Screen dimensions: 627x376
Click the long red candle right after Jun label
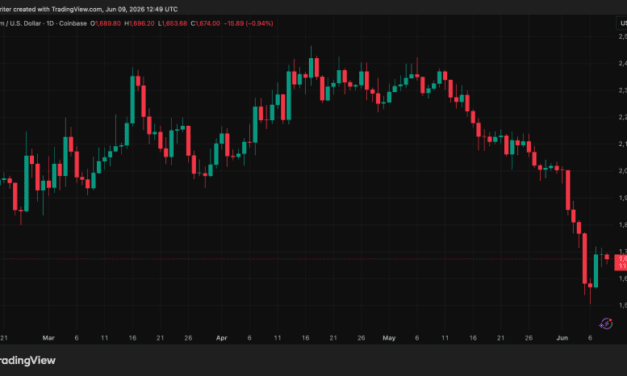(568, 190)
